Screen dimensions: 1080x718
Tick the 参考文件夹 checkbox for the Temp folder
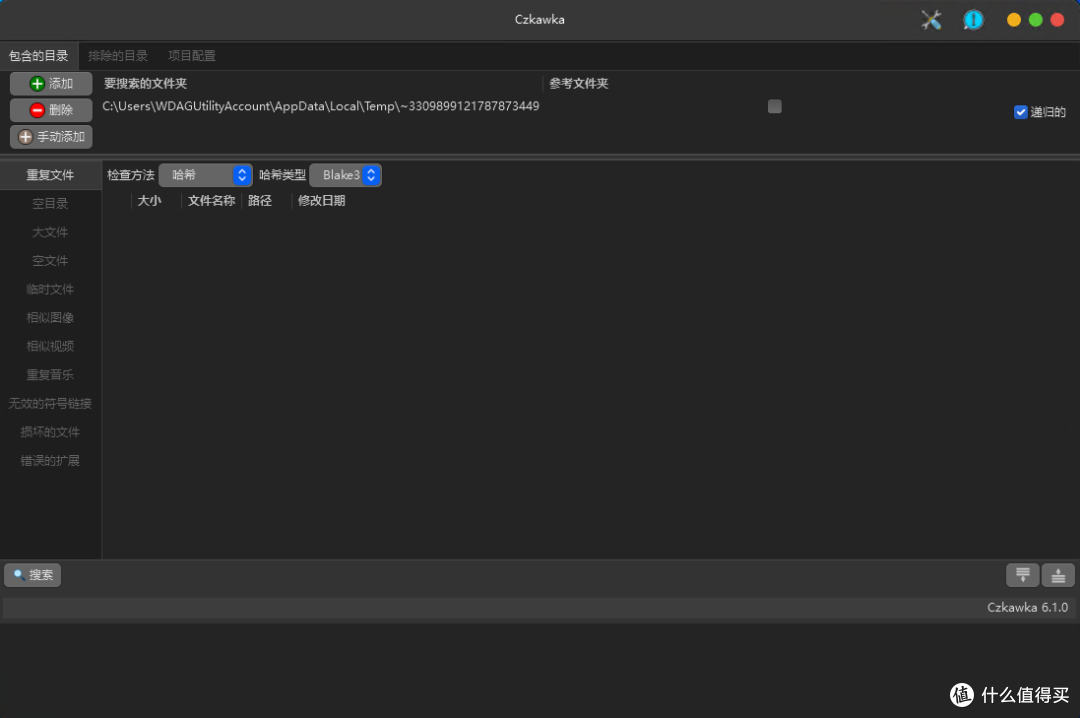(774, 106)
